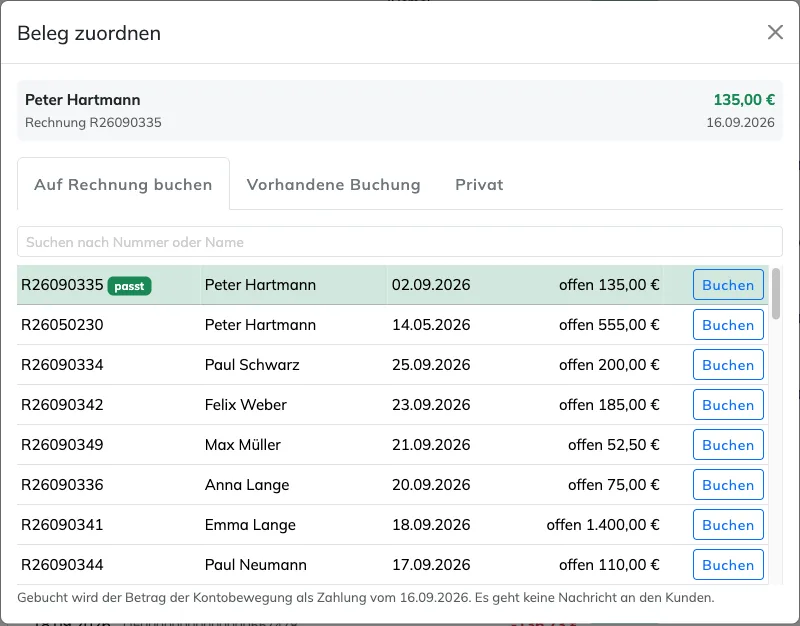Click Peter Hartmann in R26050230 row
This screenshot has height=626, width=800.
(260, 324)
